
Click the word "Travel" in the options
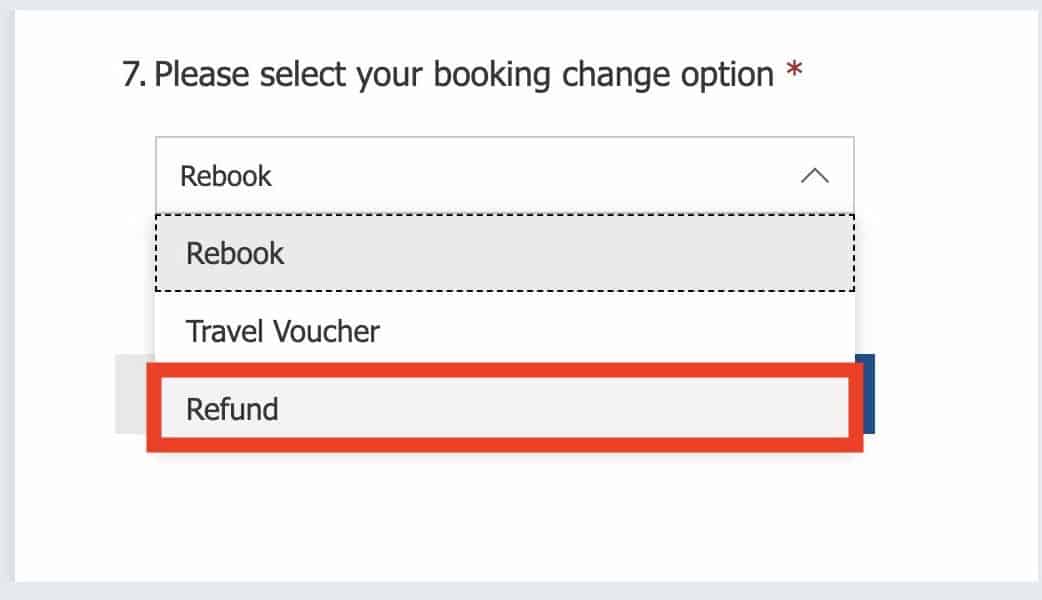221,331
